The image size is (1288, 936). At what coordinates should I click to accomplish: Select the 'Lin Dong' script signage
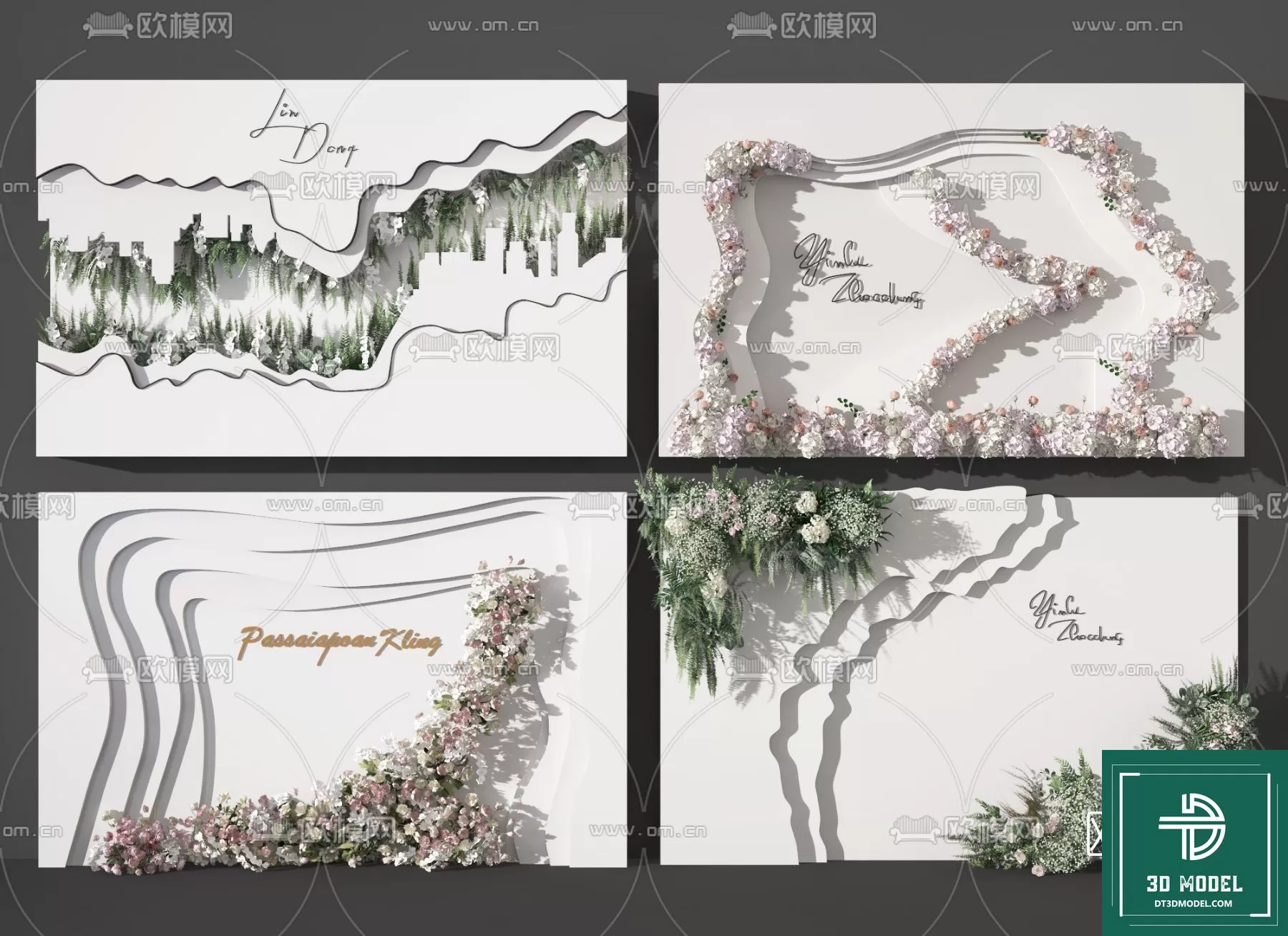303,138
